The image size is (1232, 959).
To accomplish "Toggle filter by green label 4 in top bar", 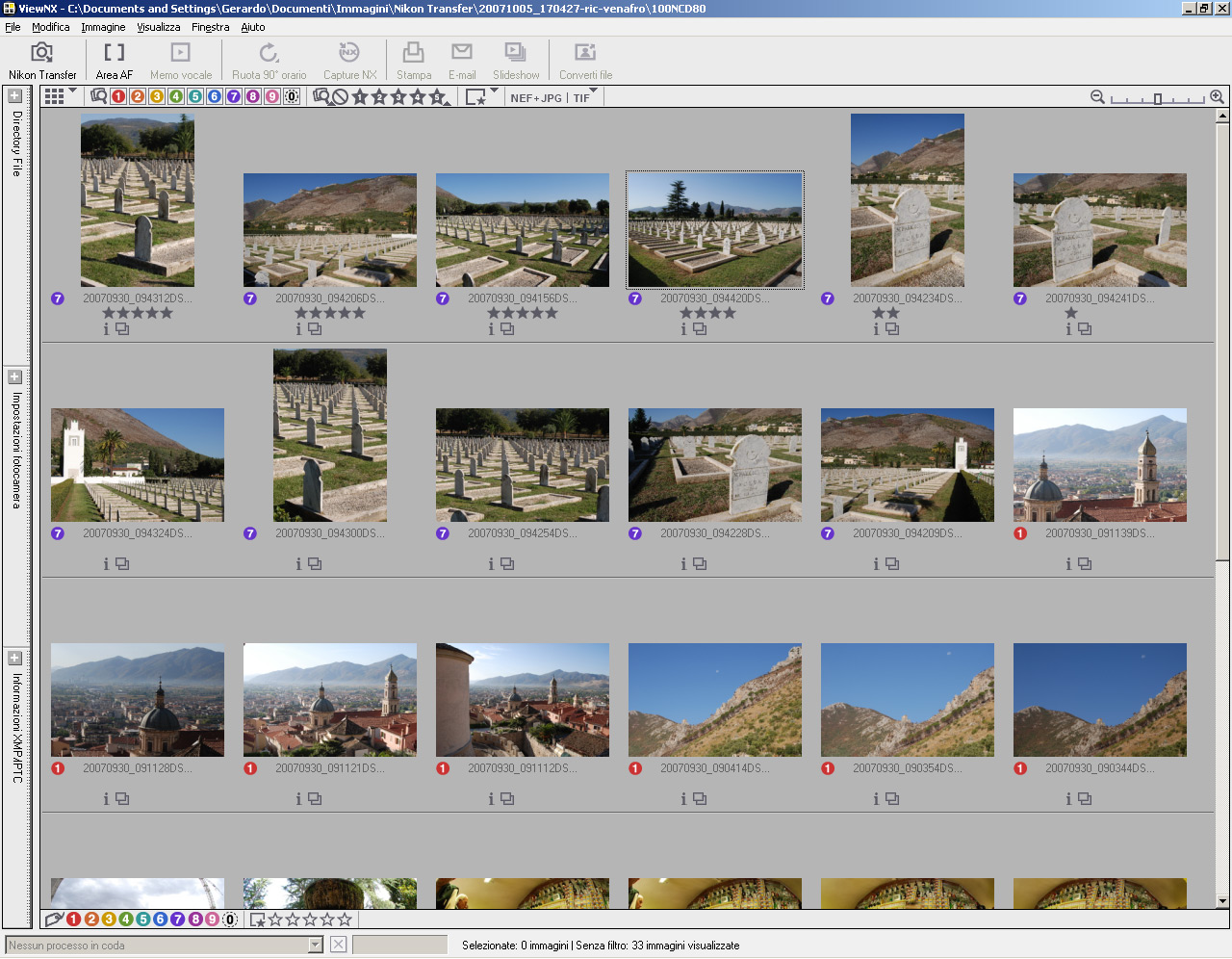I will coord(176,96).
